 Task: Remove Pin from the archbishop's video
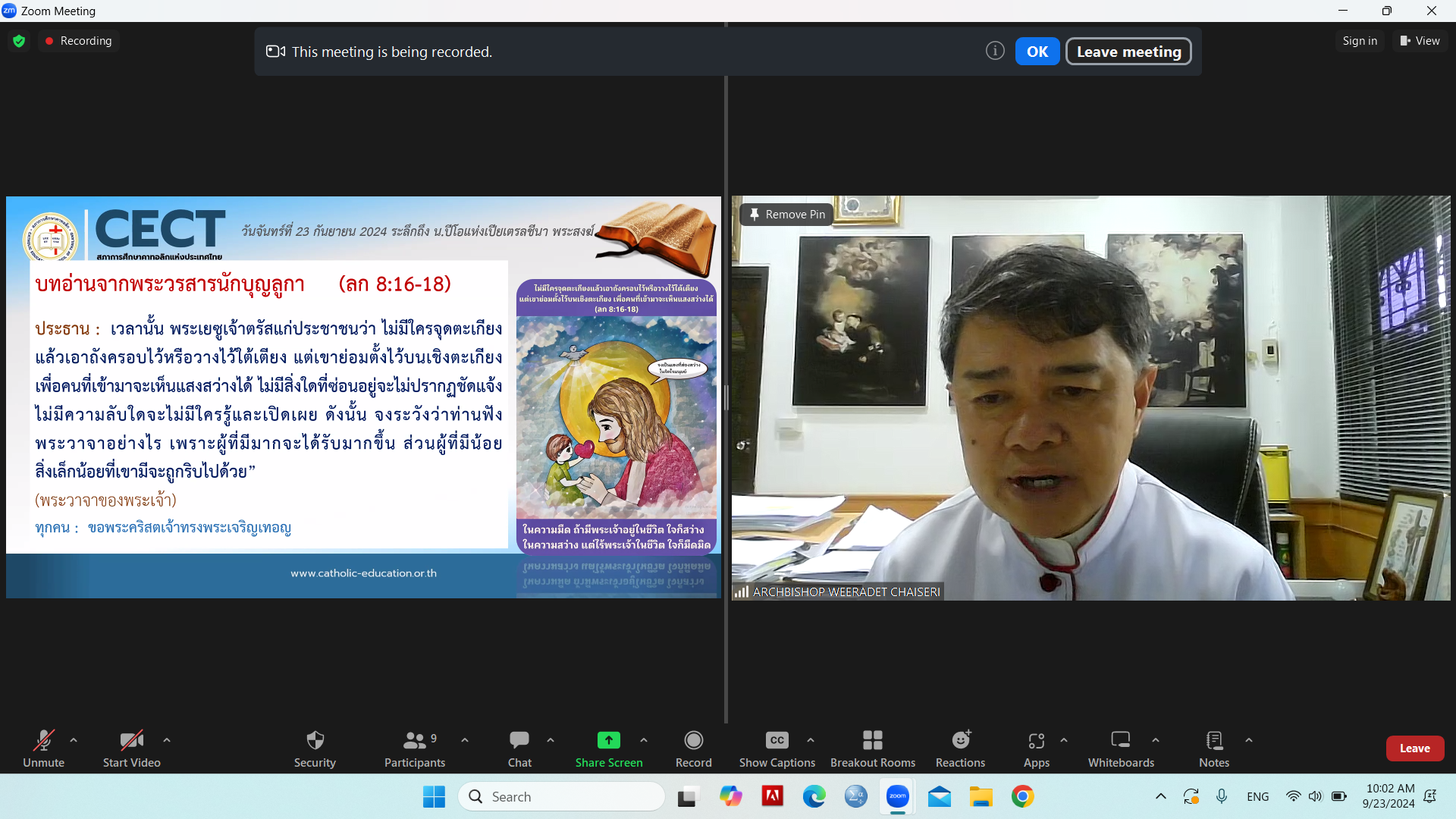[786, 215]
